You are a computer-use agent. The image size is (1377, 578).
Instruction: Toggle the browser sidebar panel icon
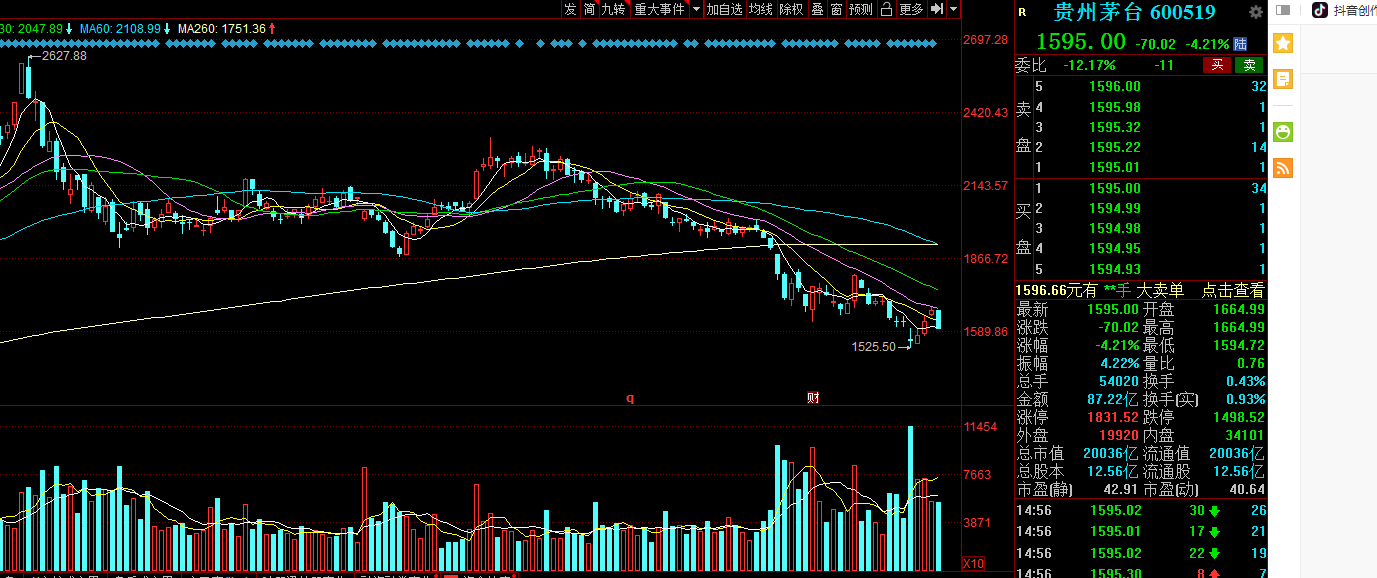click(x=1284, y=11)
